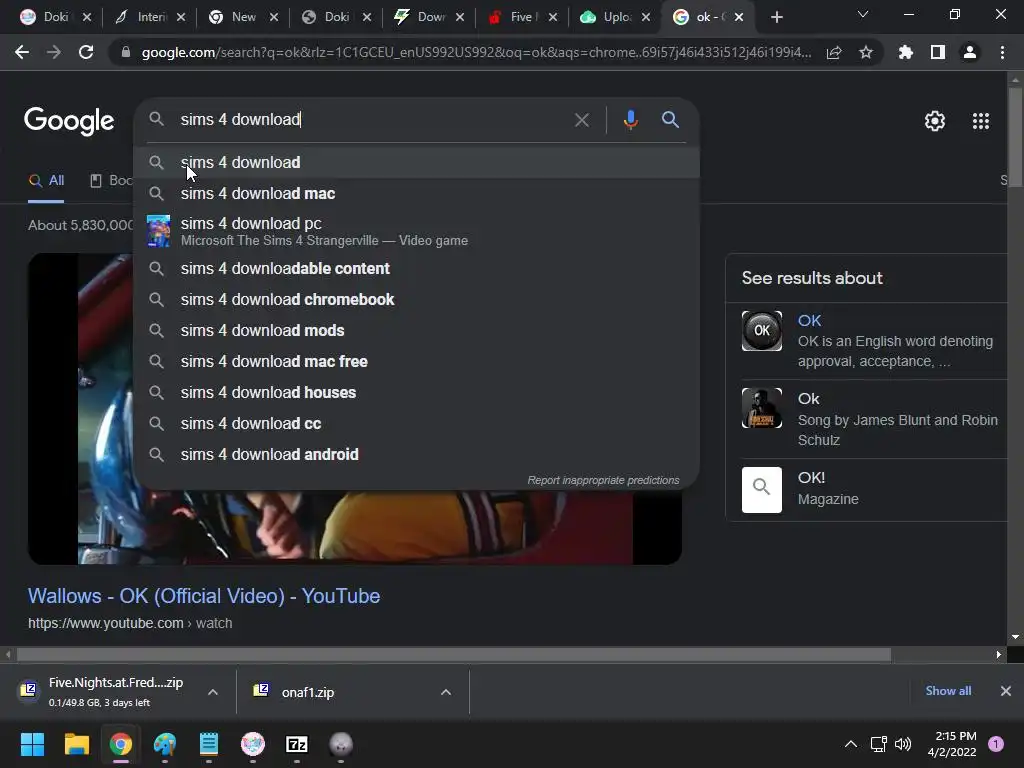Image resolution: width=1024 pixels, height=768 pixels.
Task: Click the browser back arrow
Action: (22, 52)
